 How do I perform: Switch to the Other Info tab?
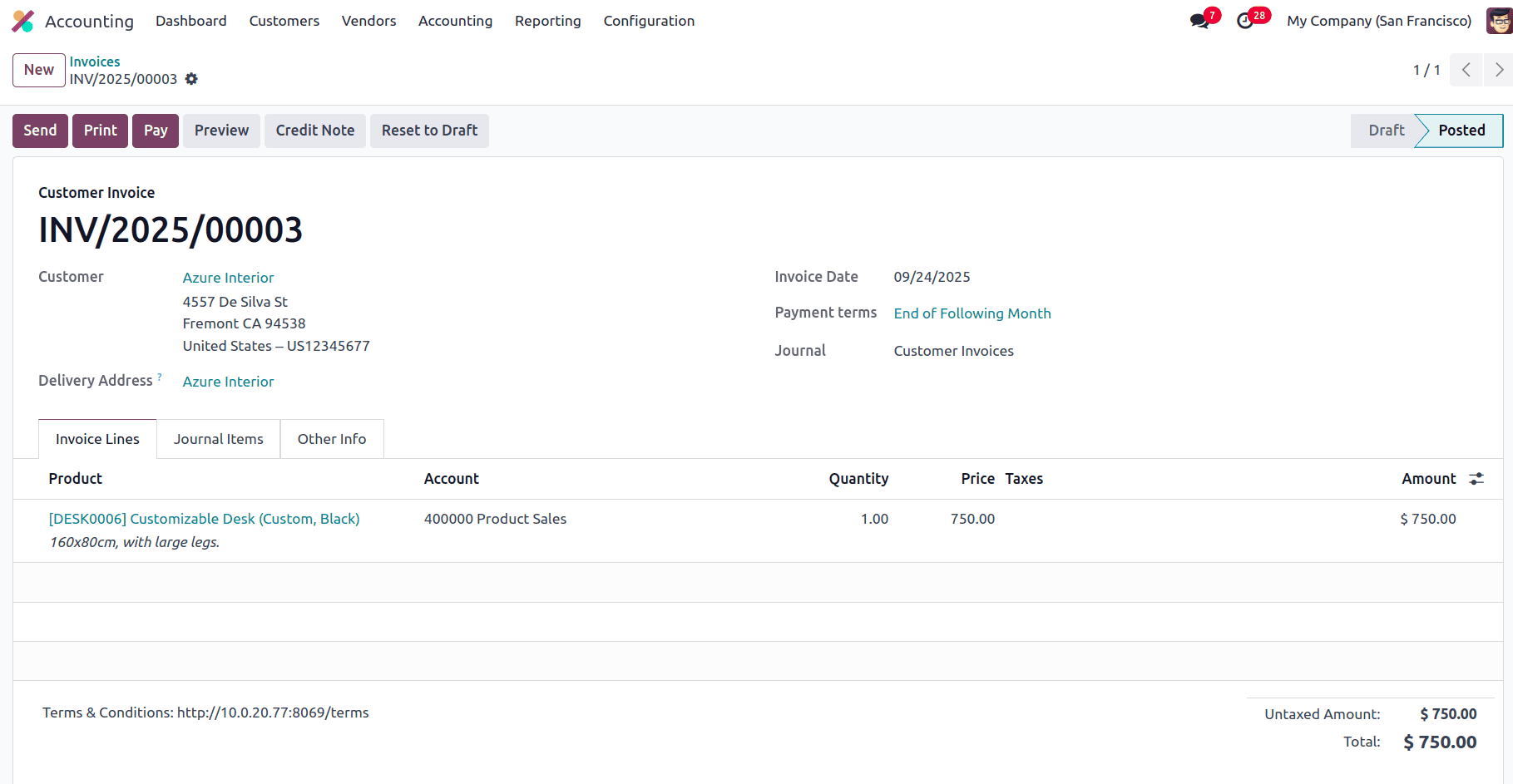331,439
